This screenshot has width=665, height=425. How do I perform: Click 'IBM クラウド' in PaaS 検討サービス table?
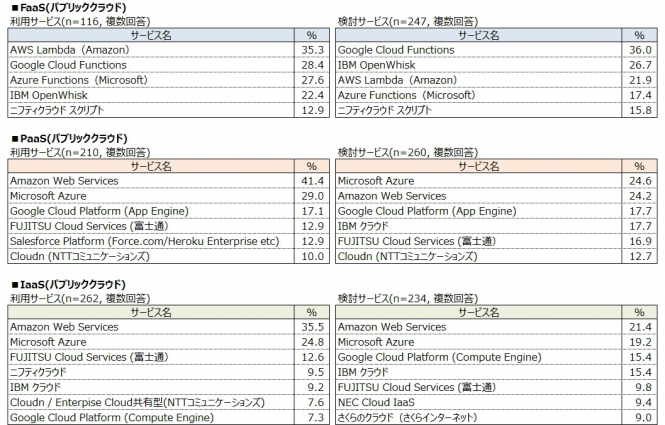tap(363, 226)
